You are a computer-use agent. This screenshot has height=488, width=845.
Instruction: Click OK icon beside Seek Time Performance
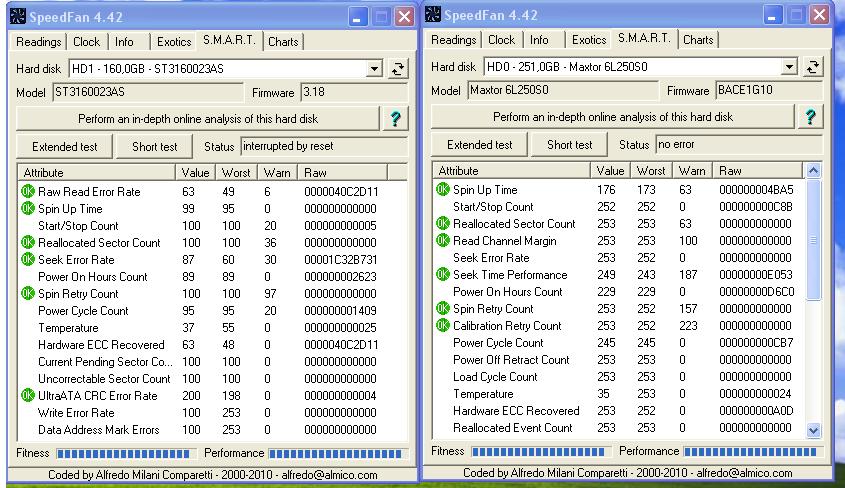(442, 274)
